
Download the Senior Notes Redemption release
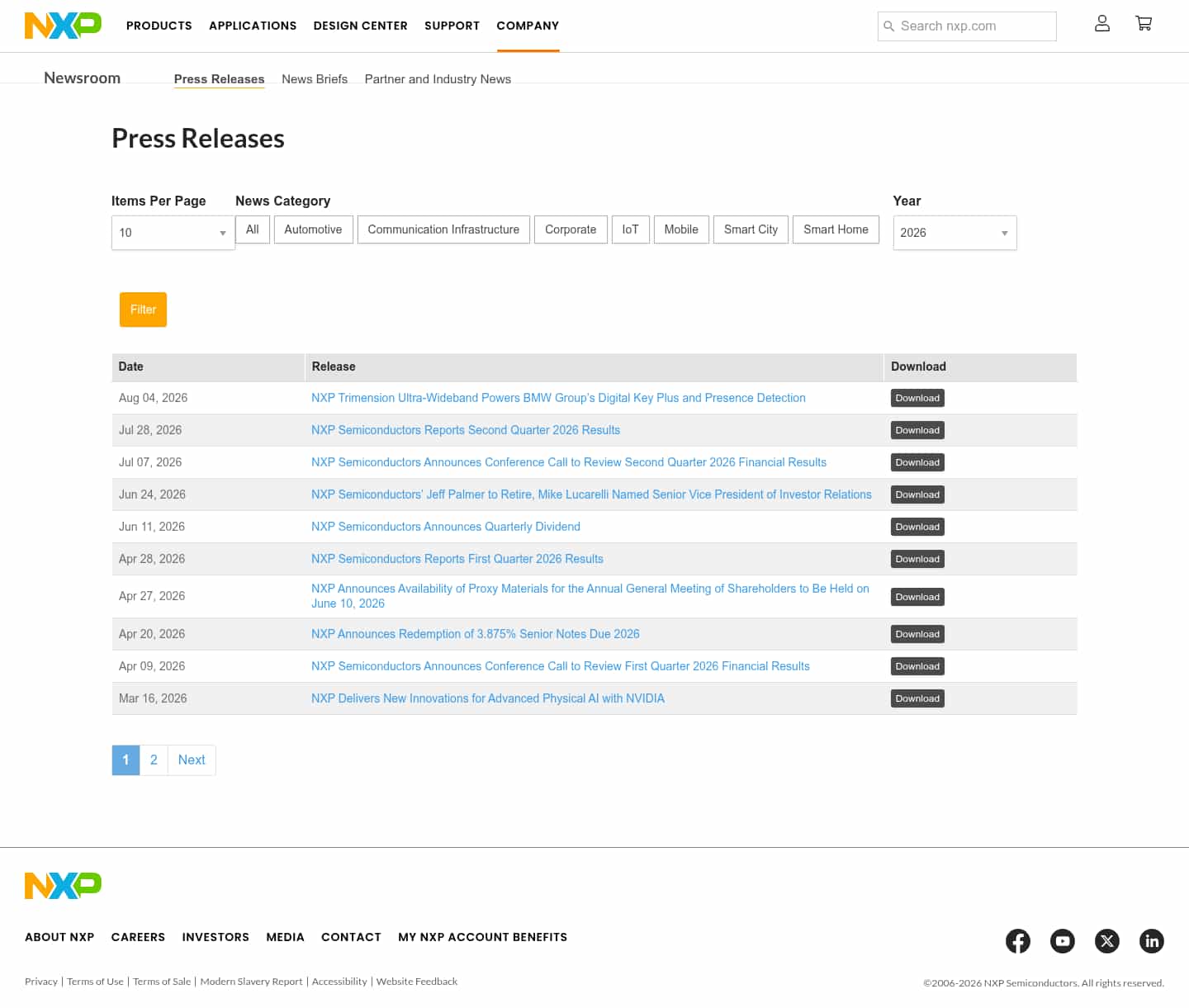(917, 634)
